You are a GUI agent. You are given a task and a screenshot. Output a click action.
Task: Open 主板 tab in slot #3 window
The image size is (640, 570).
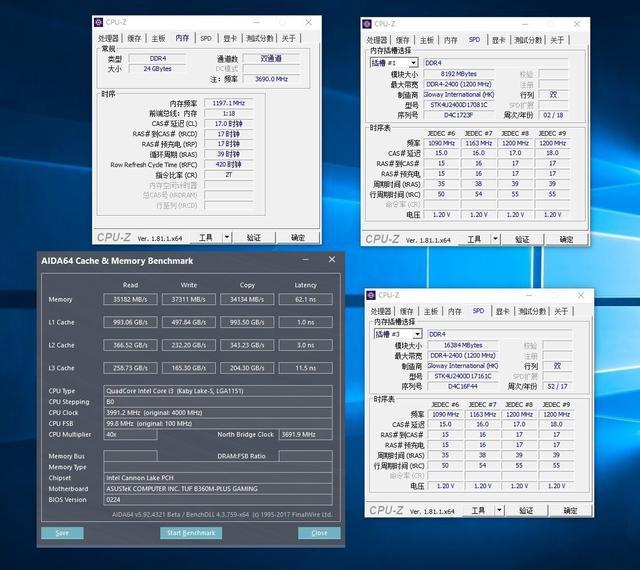pos(430,311)
